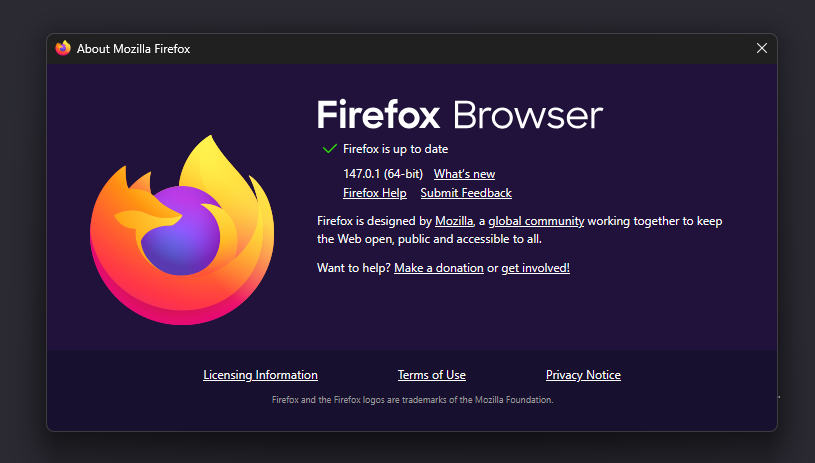This screenshot has height=463, width=815.
Task: View the Licensing Information page
Action: [x=260, y=375]
